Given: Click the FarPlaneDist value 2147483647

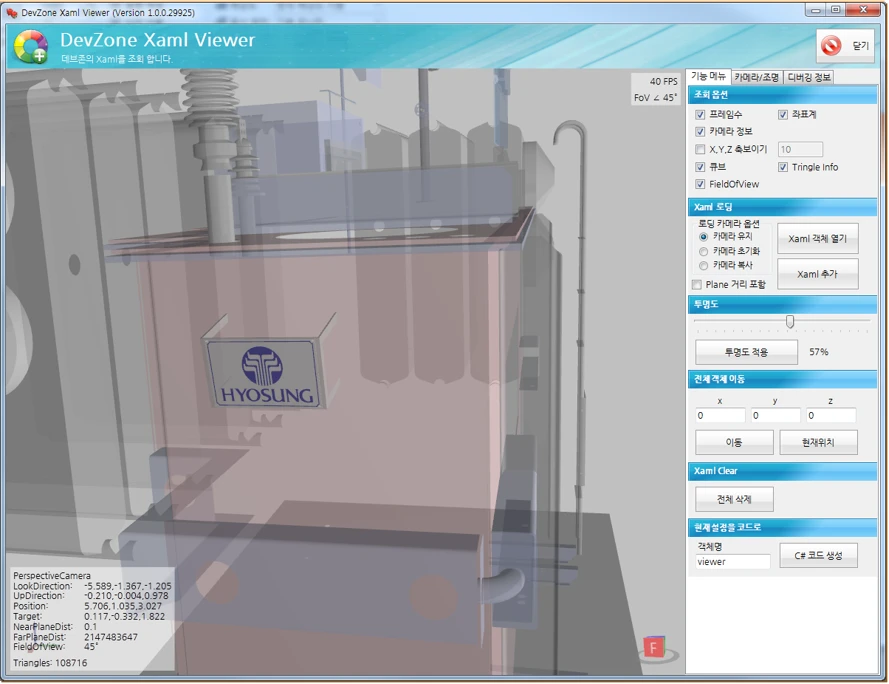Looking at the screenshot, I should click(x=111, y=637).
